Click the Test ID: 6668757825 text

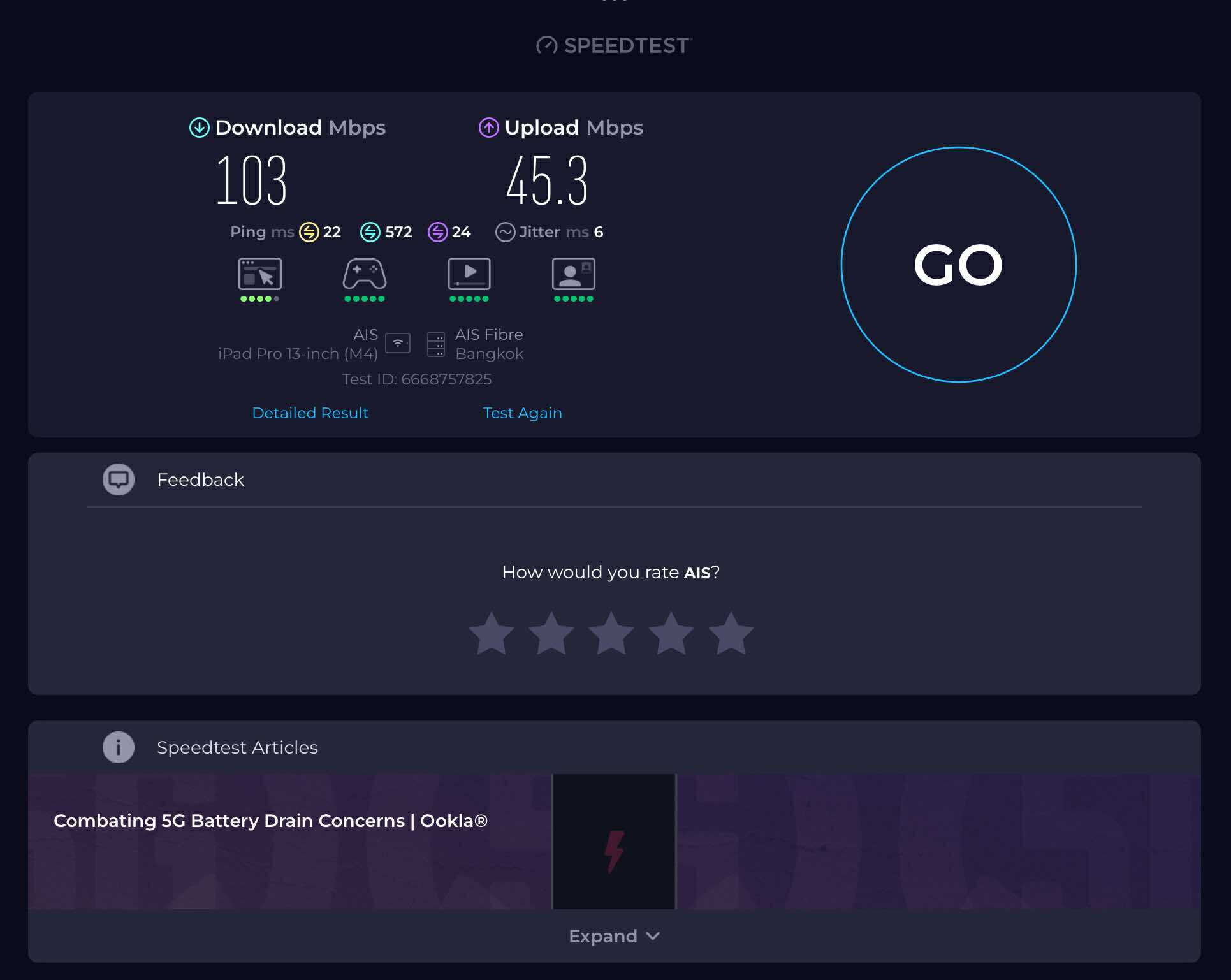click(x=417, y=379)
